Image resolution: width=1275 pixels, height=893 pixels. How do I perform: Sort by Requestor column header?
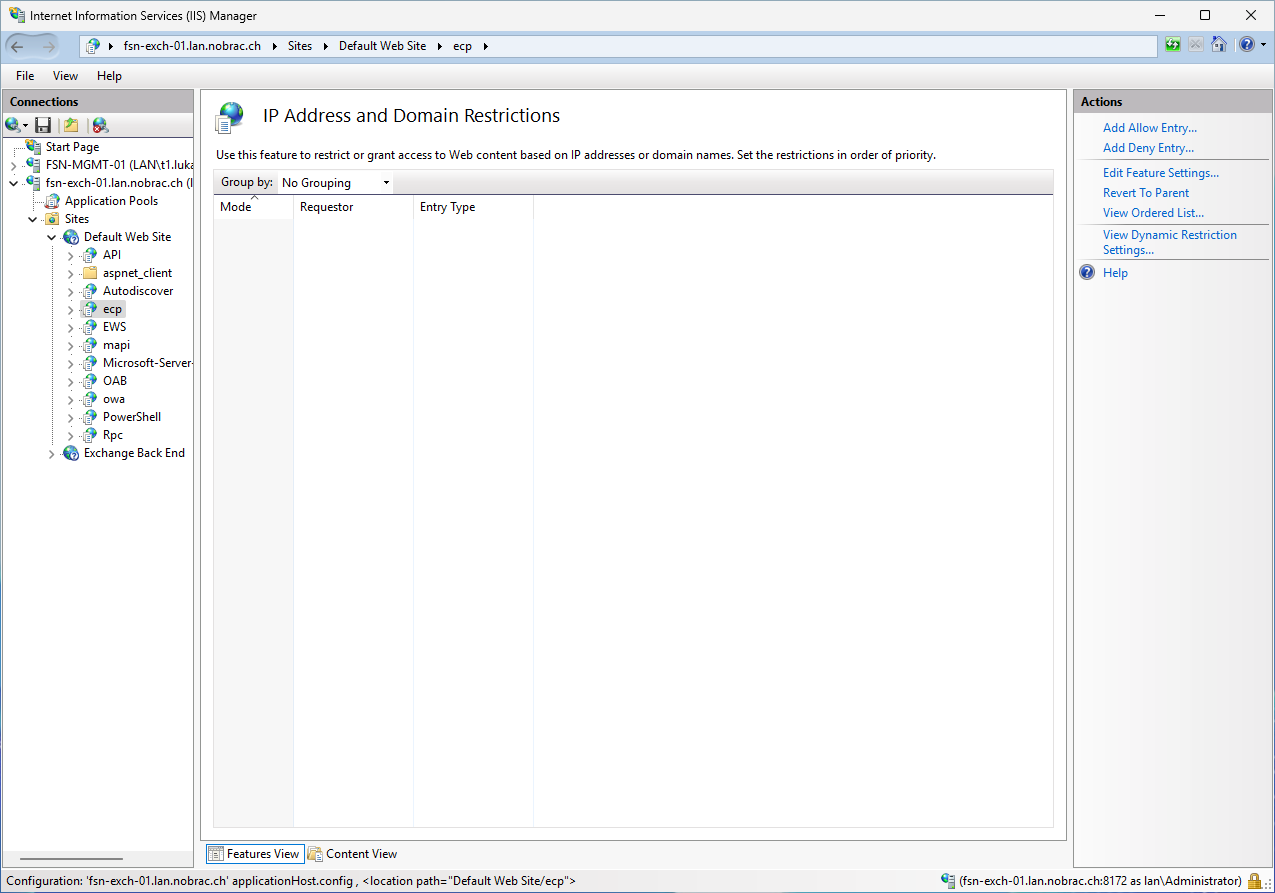[x=353, y=207]
